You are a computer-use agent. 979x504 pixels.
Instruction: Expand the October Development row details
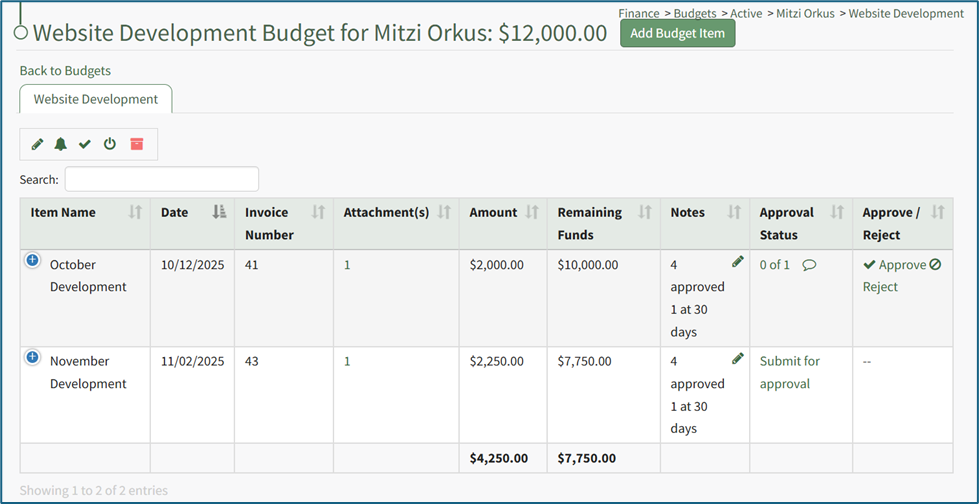[32, 261]
